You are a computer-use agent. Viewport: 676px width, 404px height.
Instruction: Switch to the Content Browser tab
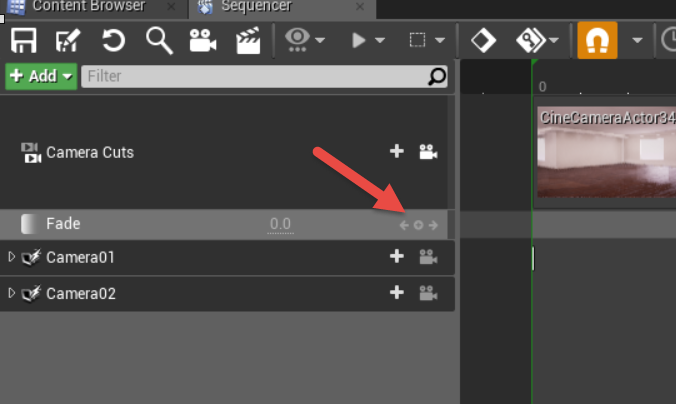(x=88, y=6)
